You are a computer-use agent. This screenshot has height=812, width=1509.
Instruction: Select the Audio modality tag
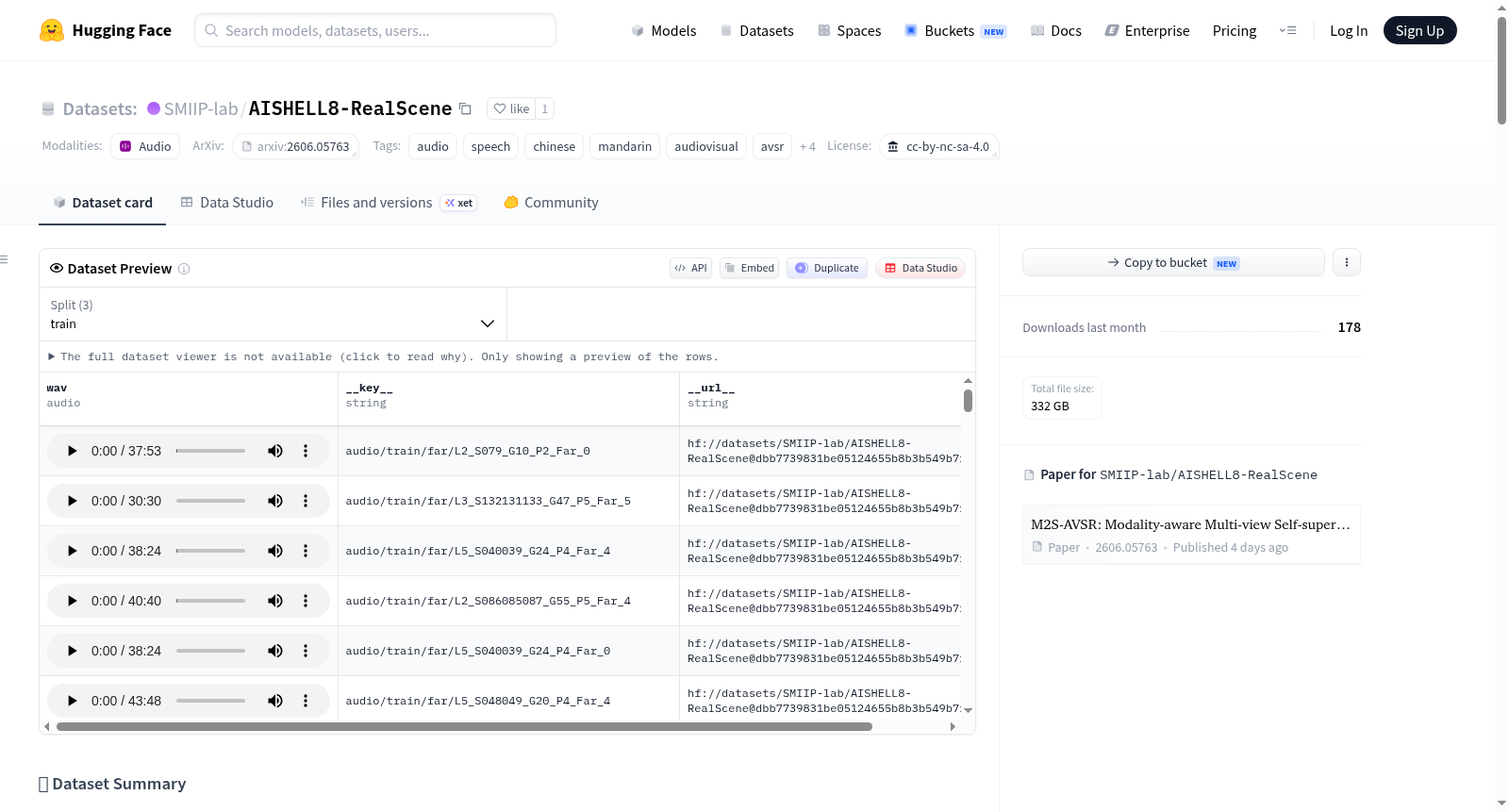click(x=145, y=146)
